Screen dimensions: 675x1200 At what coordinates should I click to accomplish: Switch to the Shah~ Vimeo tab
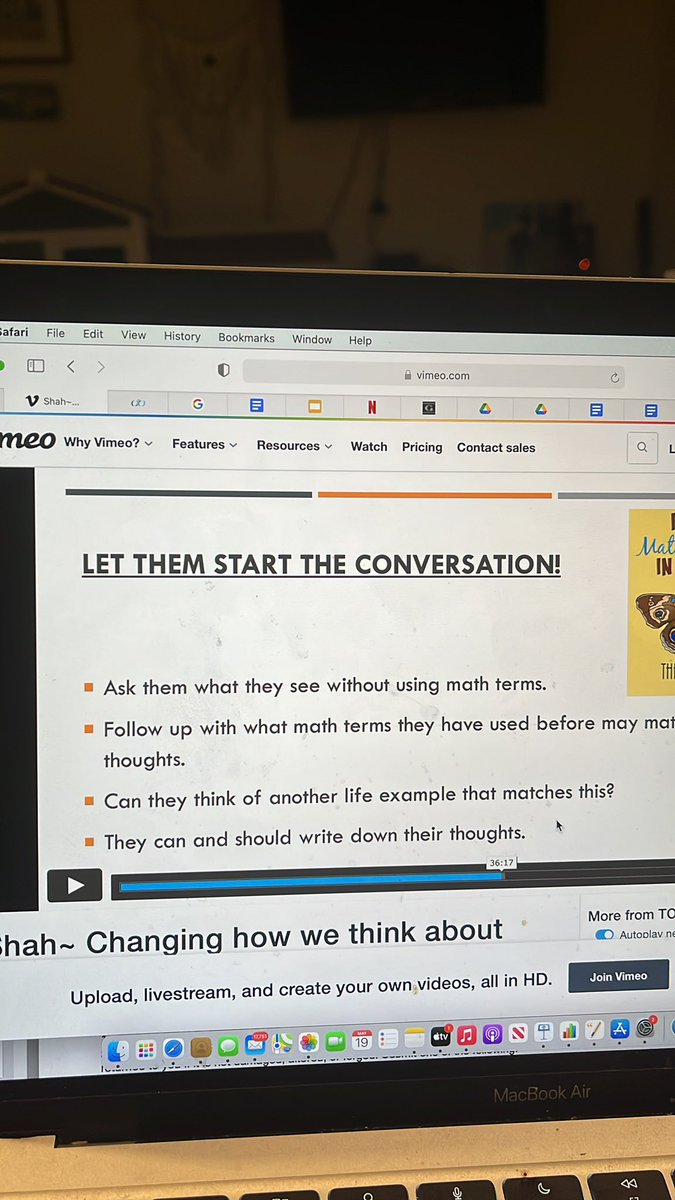click(52, 401)
